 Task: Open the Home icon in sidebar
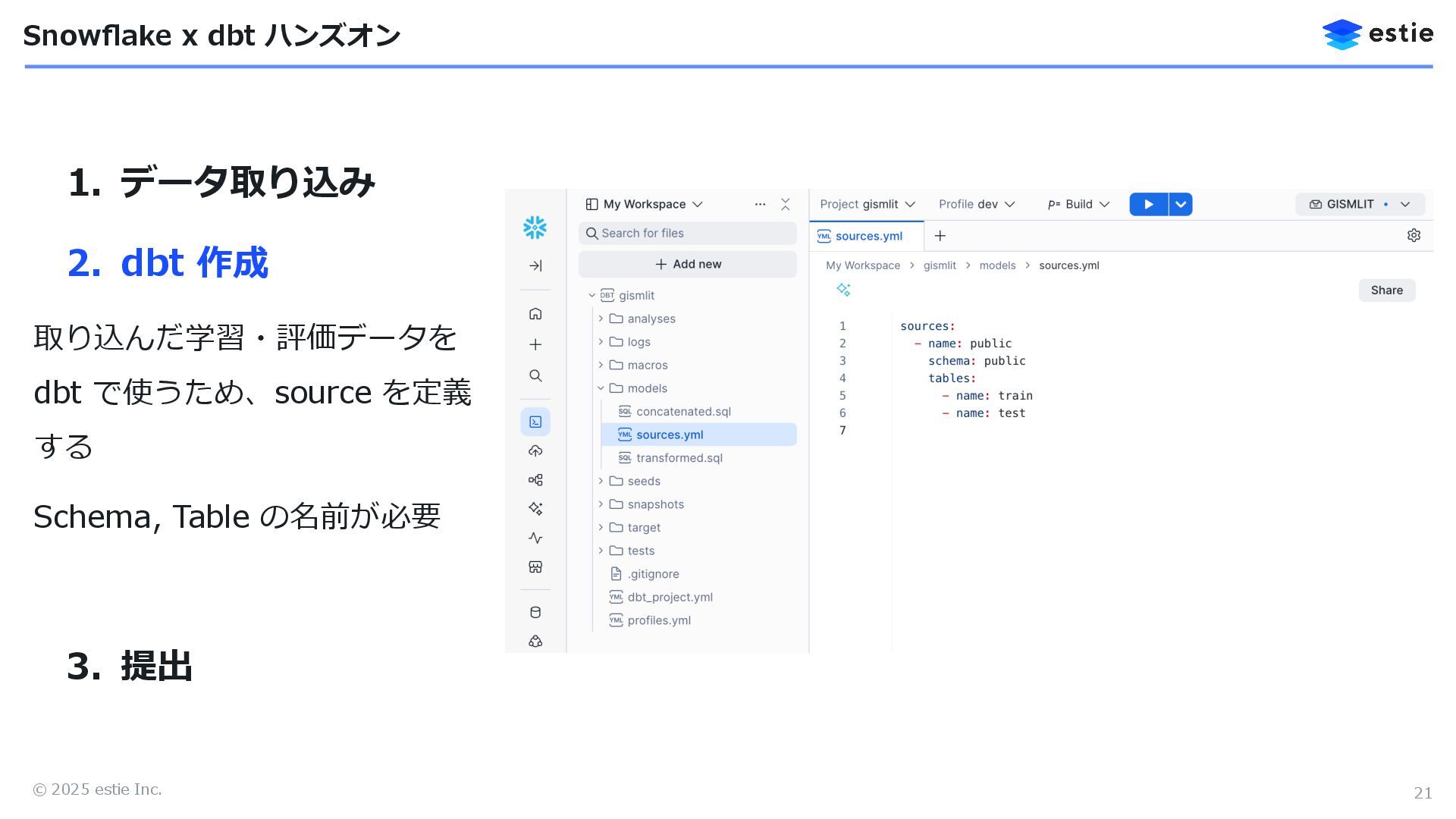click(x=535, y=314)
